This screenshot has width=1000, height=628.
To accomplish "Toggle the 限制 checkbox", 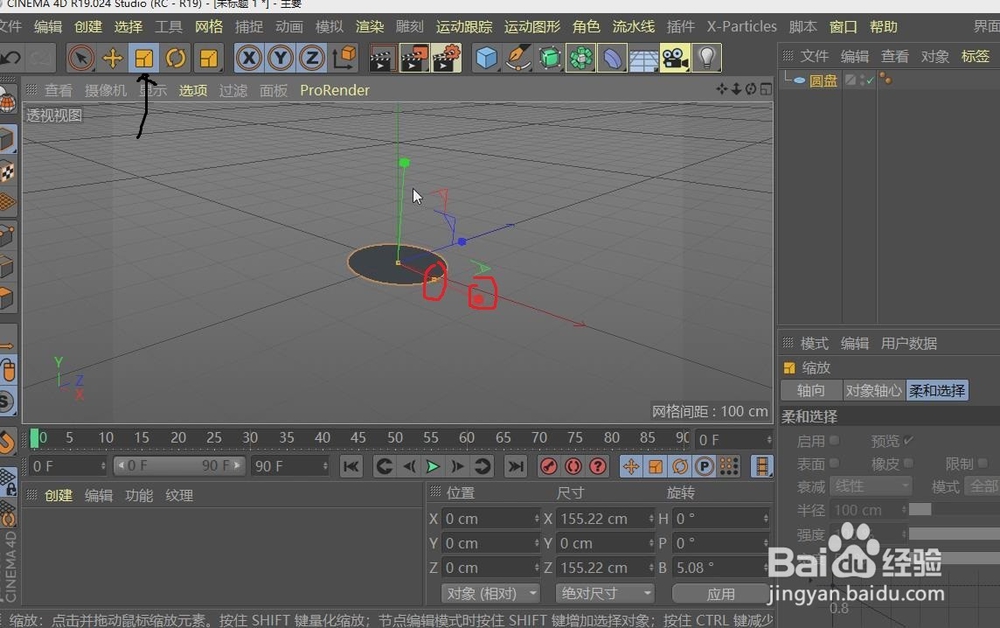I will point(983,463).
